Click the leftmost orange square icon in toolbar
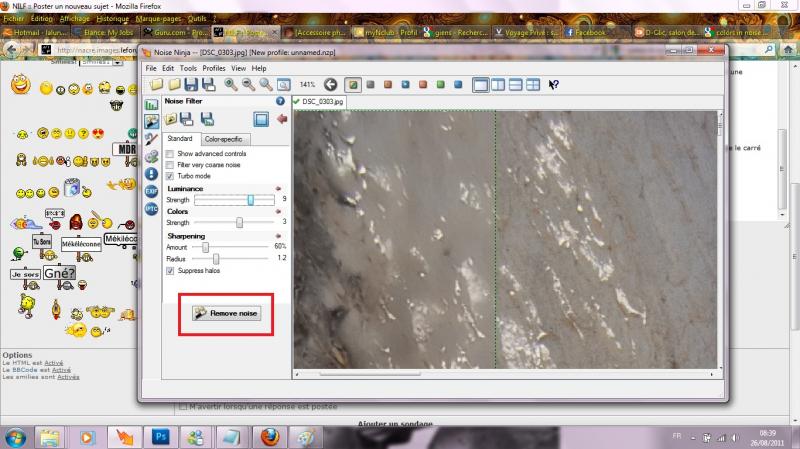Viewport: 800px width, 449px height. coord(388,85)
